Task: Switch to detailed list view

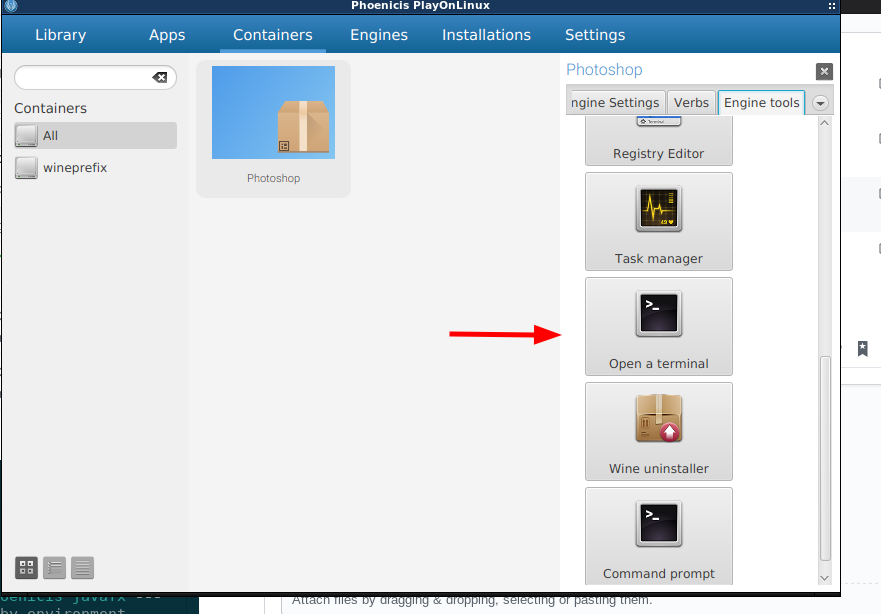Action: click(x=55, y=567)
